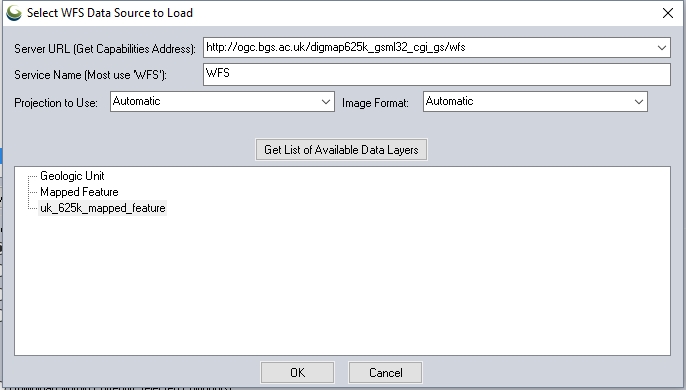The width and height of the screenshot is (686, 390).
Task: Select the uk_625k_mapped_feature layer
Action: pyautogui.click(x=102, y=208)
